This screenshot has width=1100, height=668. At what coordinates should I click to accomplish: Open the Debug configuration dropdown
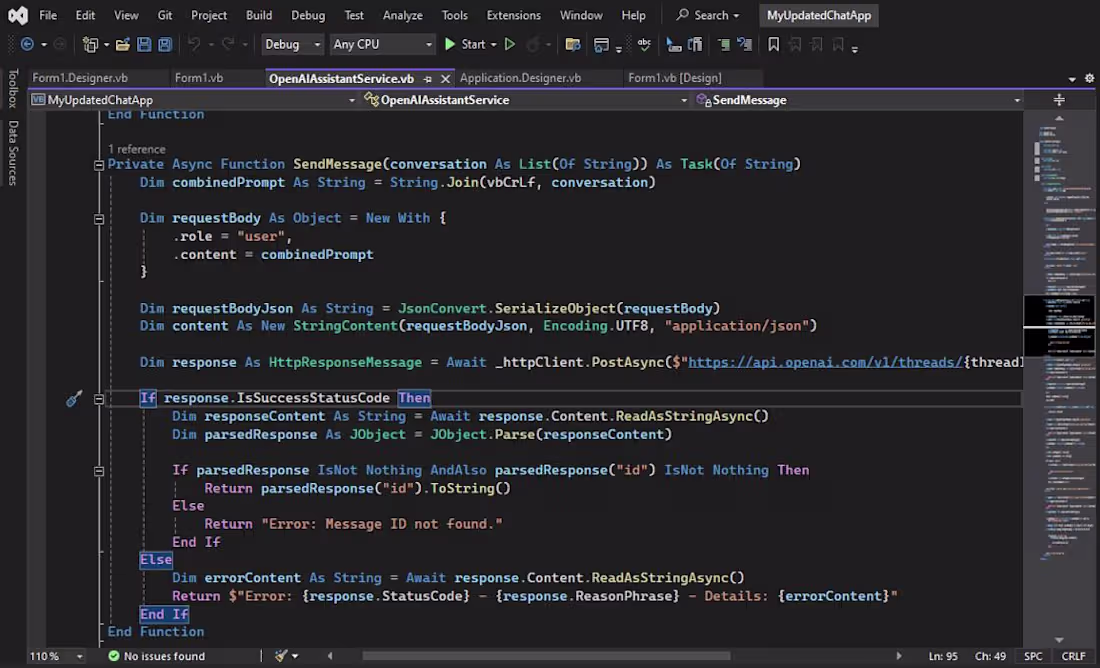click(x=293, y=44)
